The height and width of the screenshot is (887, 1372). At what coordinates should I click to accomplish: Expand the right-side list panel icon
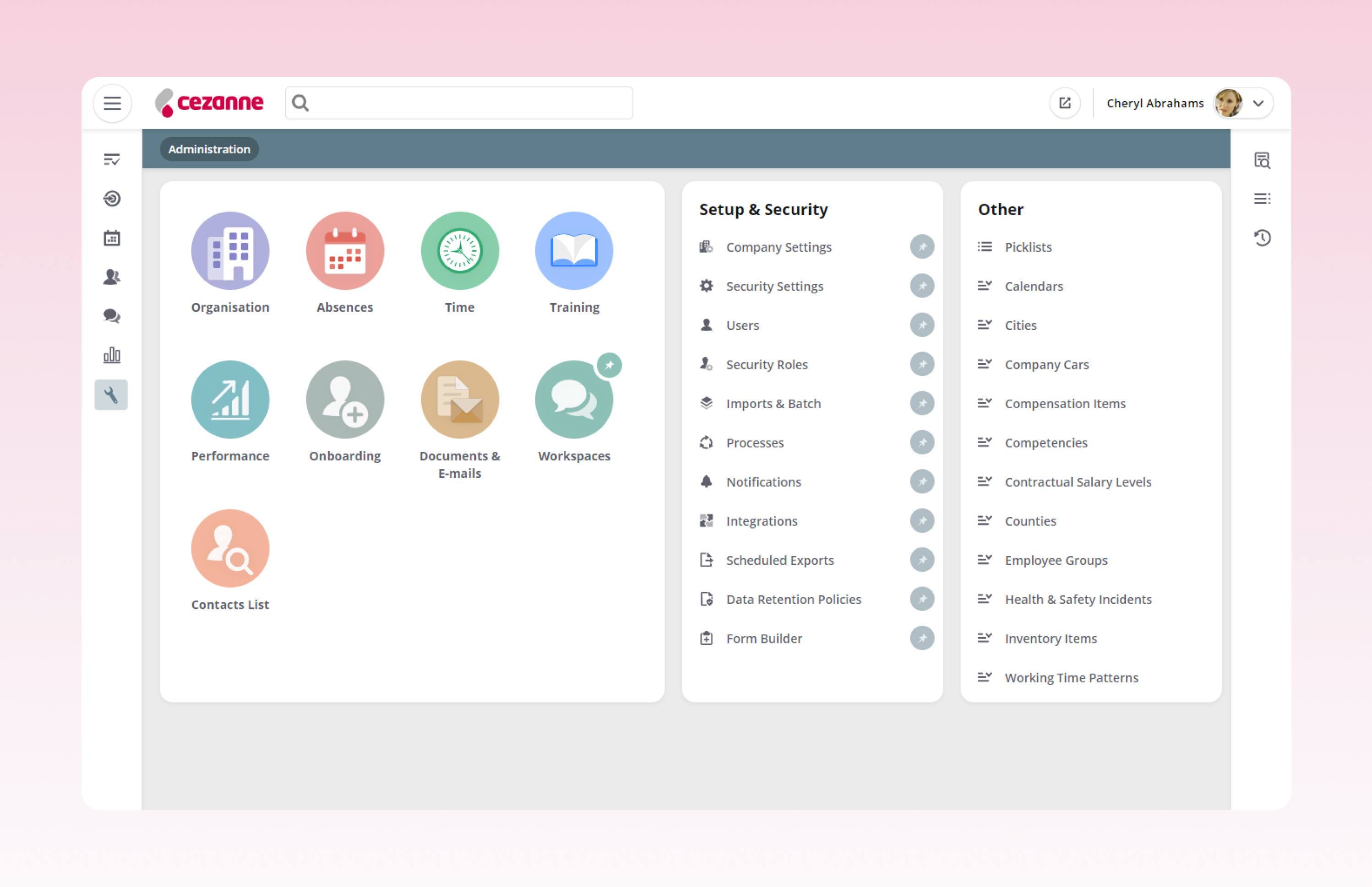tap(1262, 199)
